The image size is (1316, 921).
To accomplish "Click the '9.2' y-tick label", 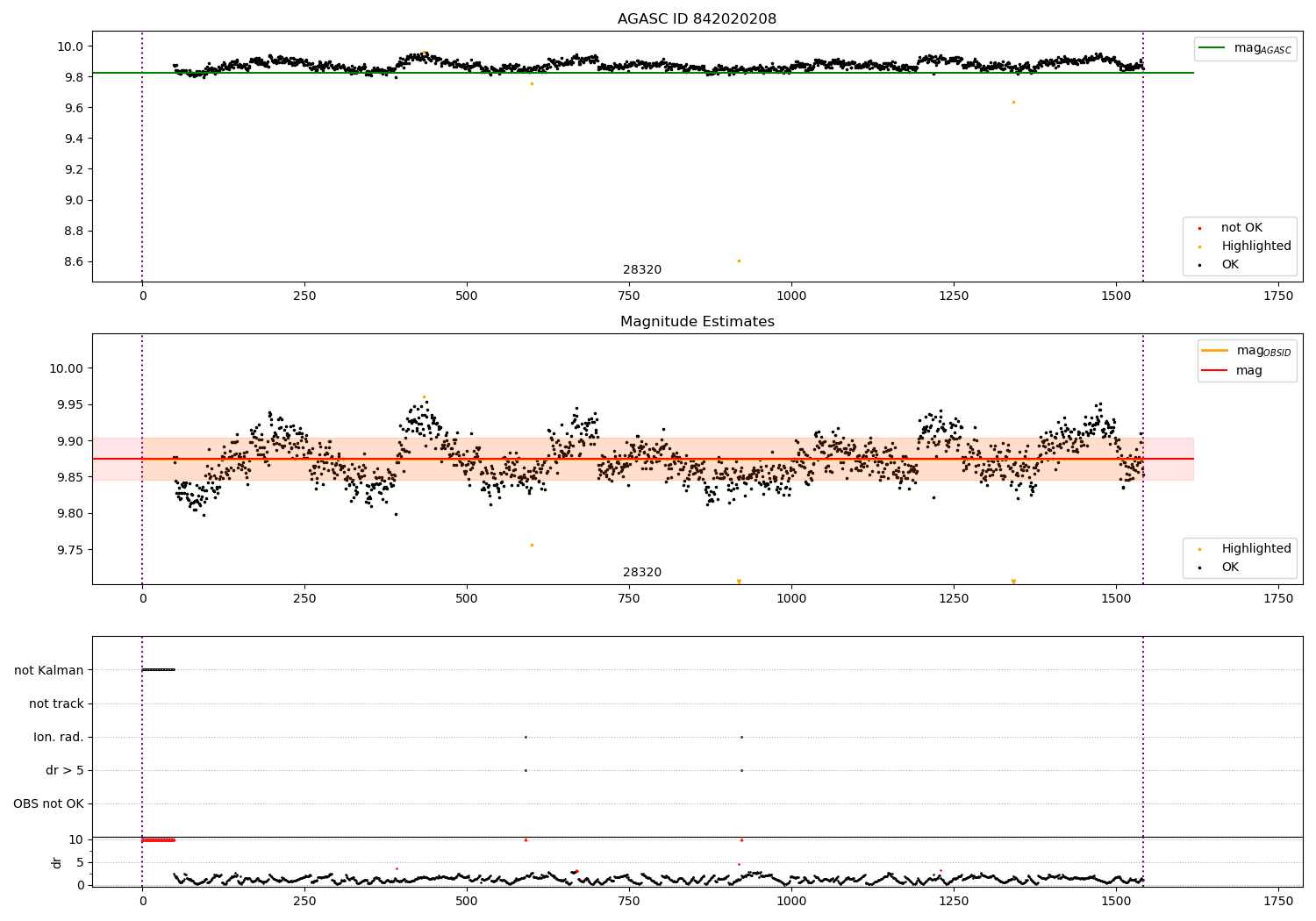I will point(74,169).
